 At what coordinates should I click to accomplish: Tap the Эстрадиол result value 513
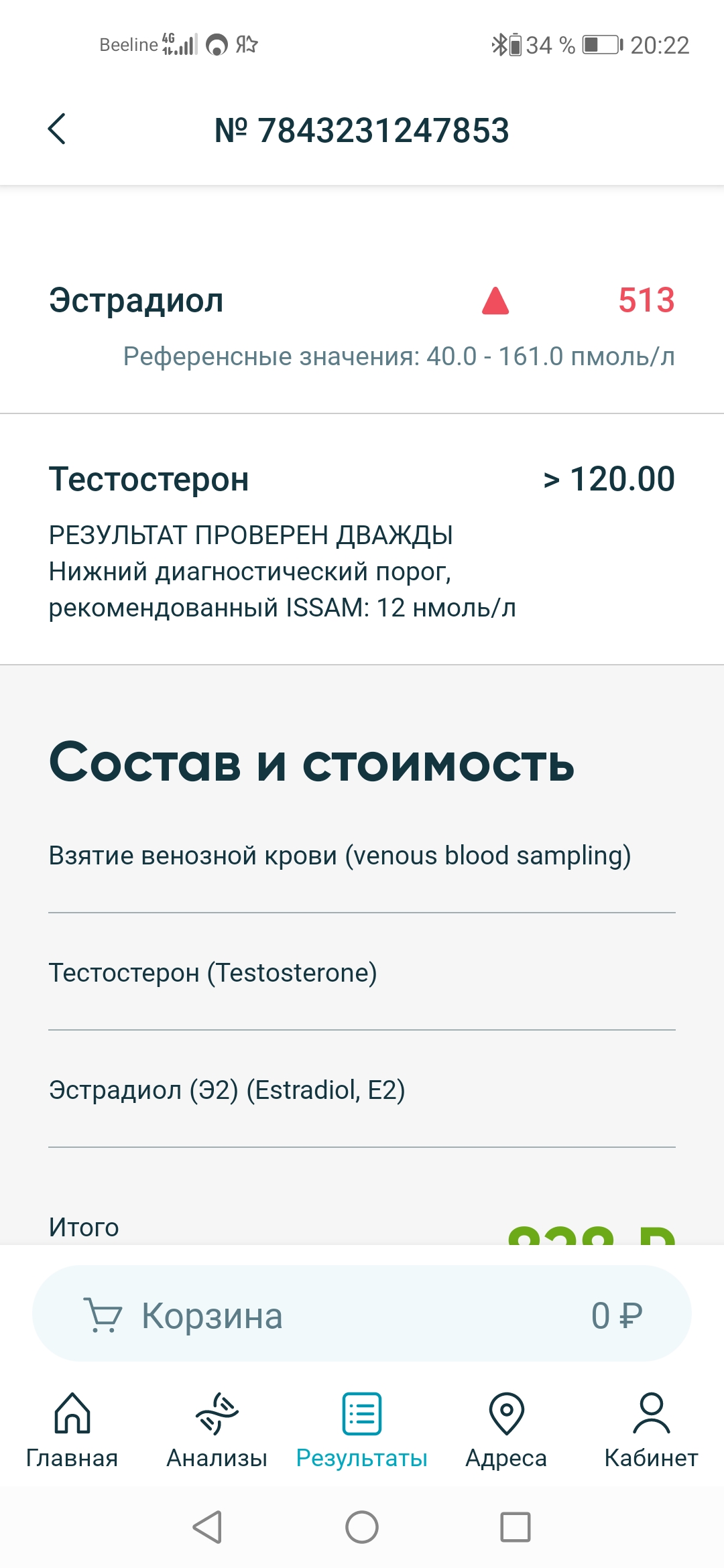point(646,300)
